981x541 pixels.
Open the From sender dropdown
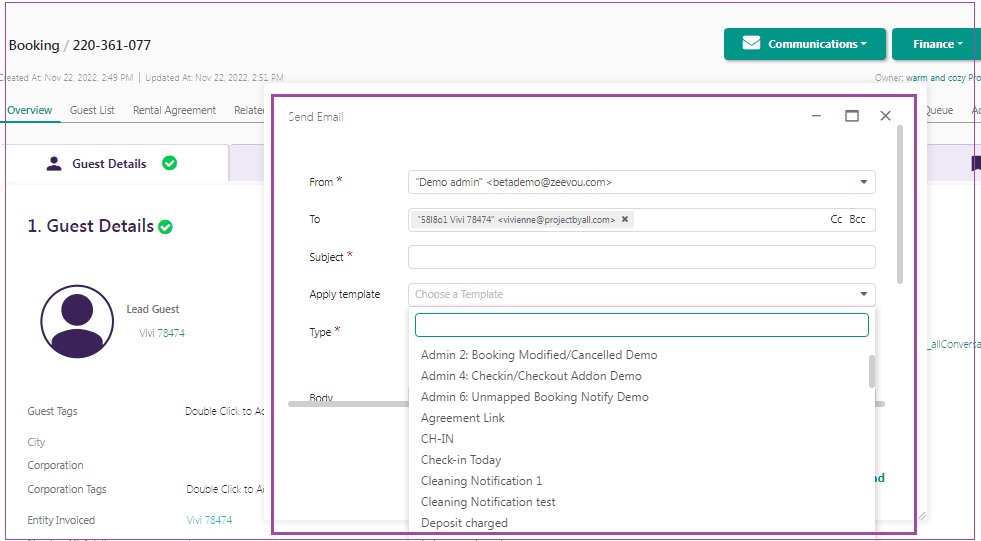(641, 182)
